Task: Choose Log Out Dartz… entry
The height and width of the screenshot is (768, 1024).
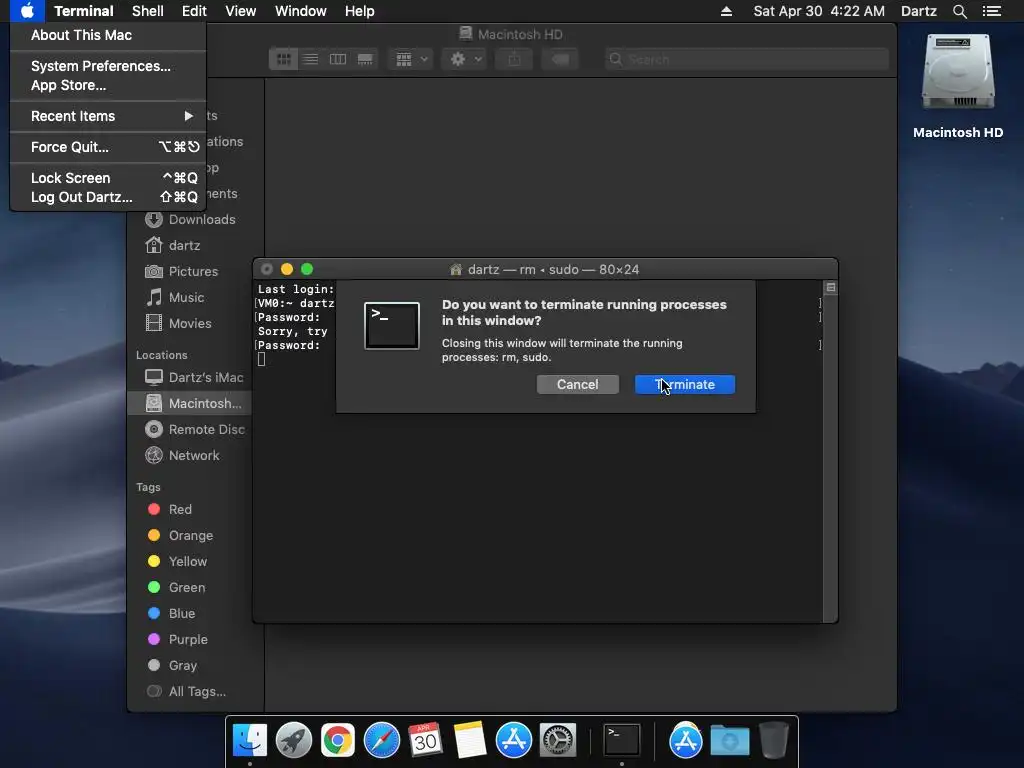Action: tap(108, 197)
